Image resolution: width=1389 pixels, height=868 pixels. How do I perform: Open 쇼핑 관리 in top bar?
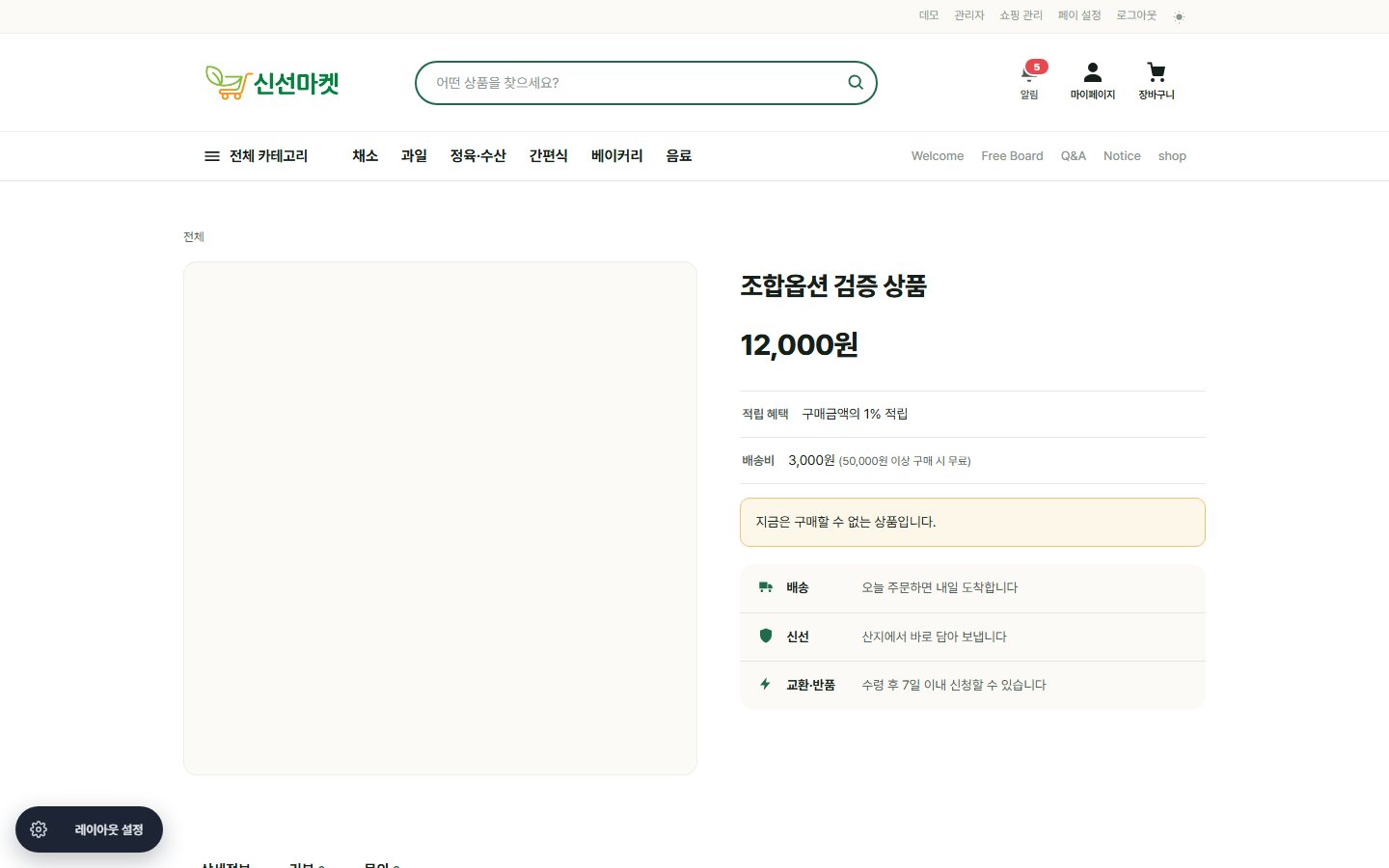click(1021, 15)
